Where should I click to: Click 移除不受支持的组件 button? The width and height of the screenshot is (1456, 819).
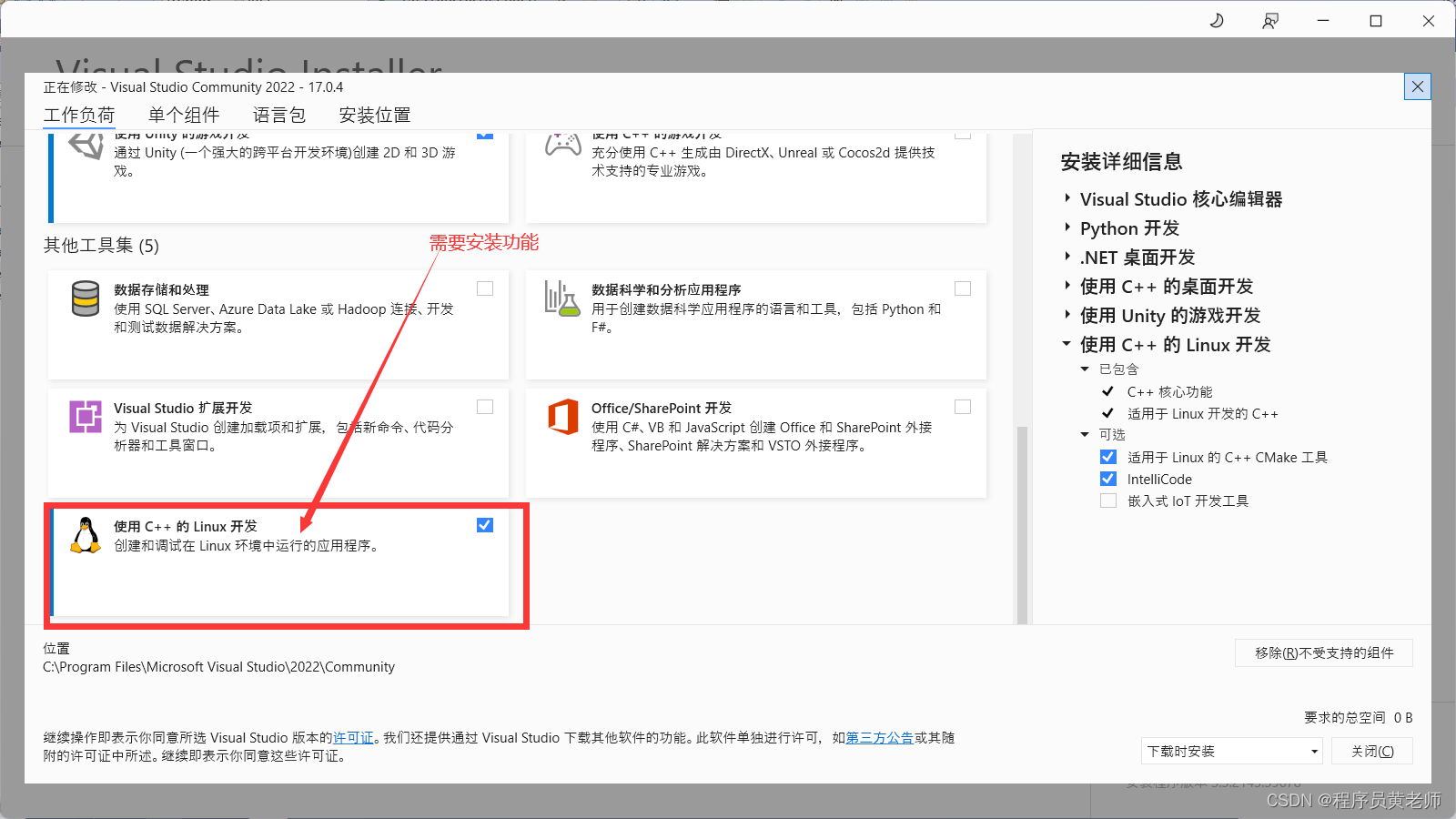click(x=1324, y=652)
